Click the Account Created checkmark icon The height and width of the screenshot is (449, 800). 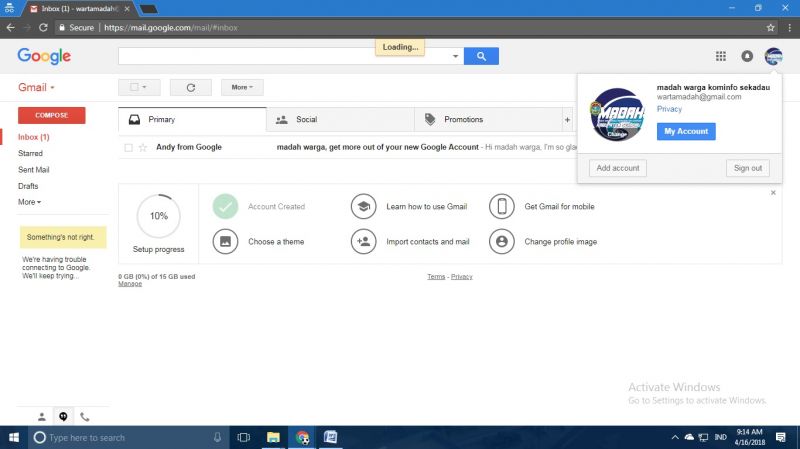[225, 207]
